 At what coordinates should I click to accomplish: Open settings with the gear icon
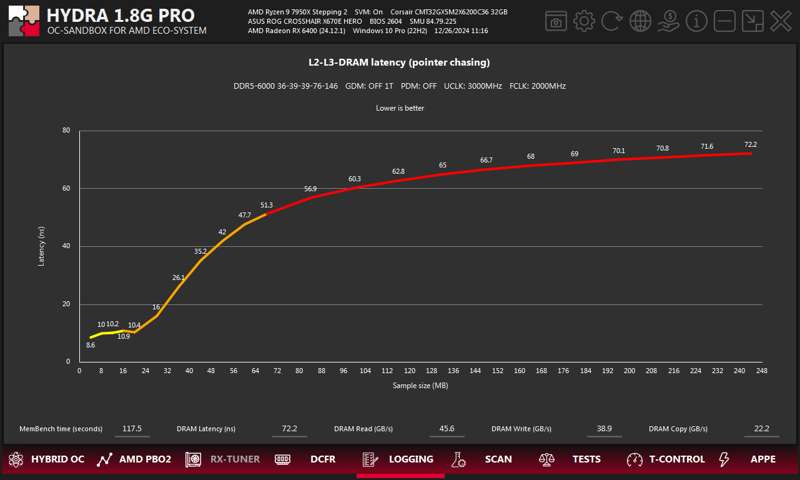(x=584, y=22)
